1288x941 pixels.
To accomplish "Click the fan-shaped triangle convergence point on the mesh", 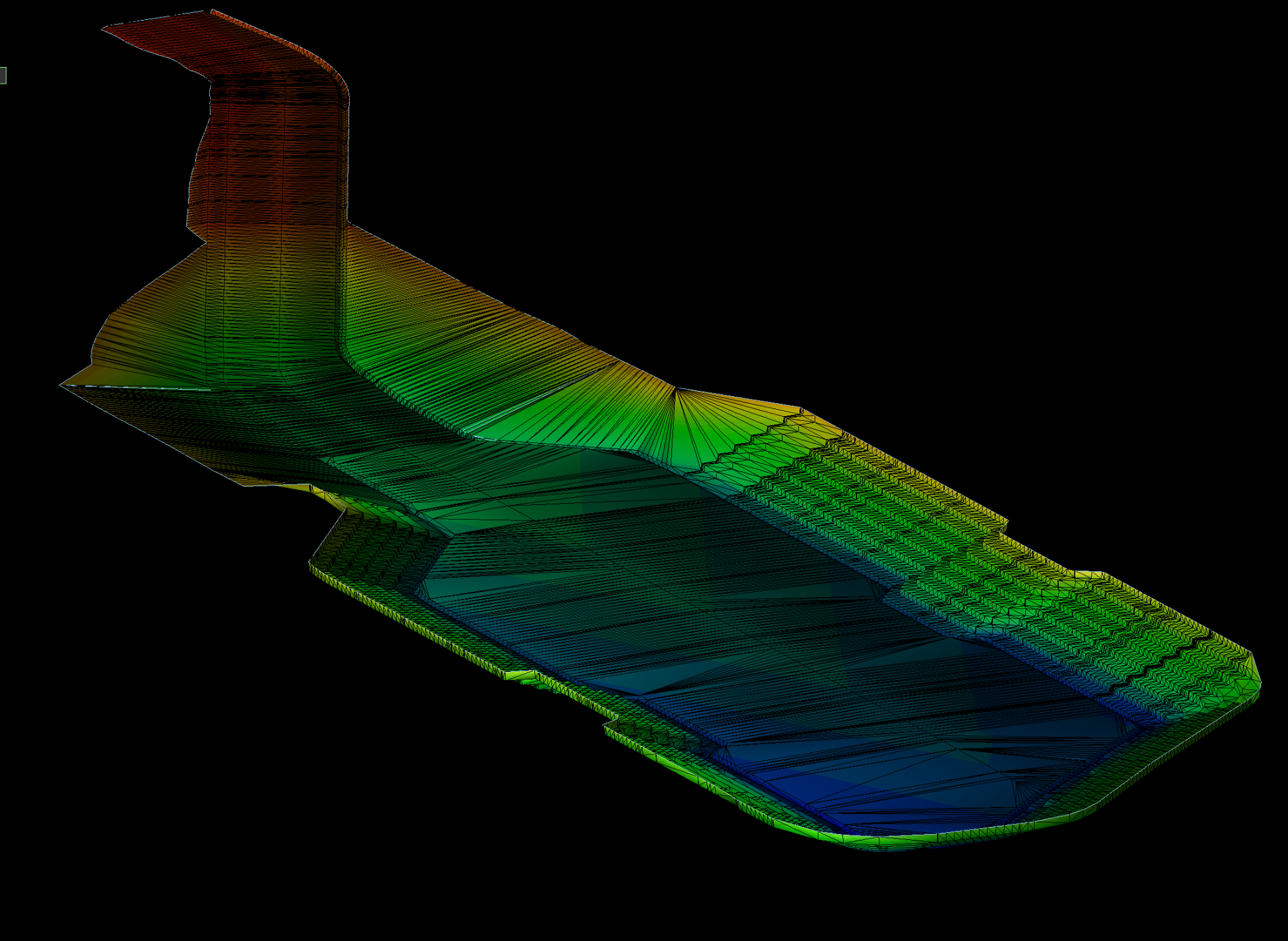I will (x=675, y=388).
